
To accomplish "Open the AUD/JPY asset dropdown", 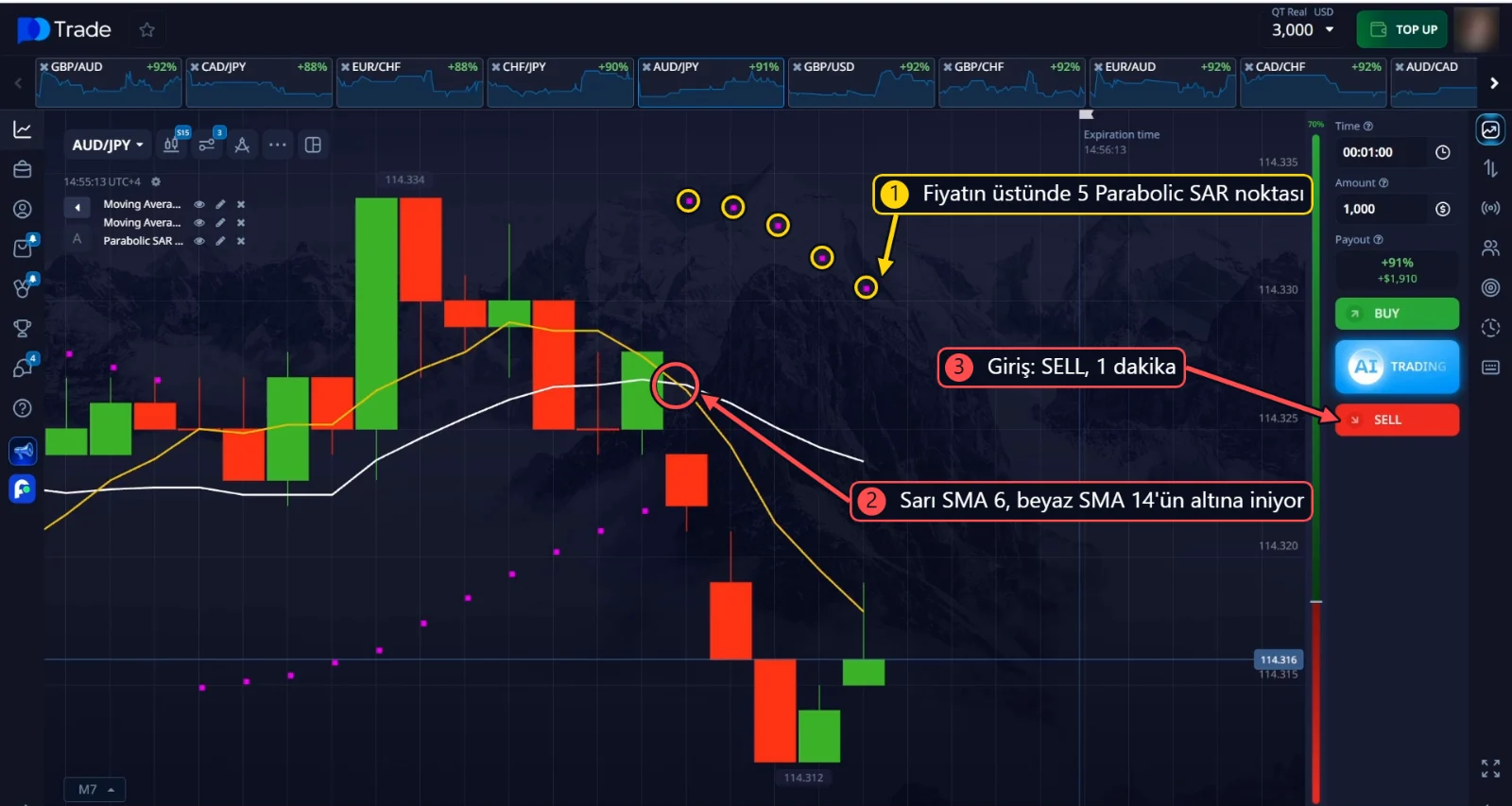I will [108, 145].
